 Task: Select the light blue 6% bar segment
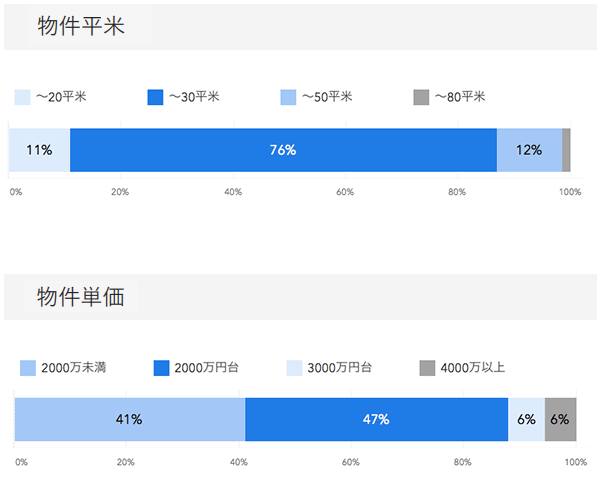coord(526,419)
